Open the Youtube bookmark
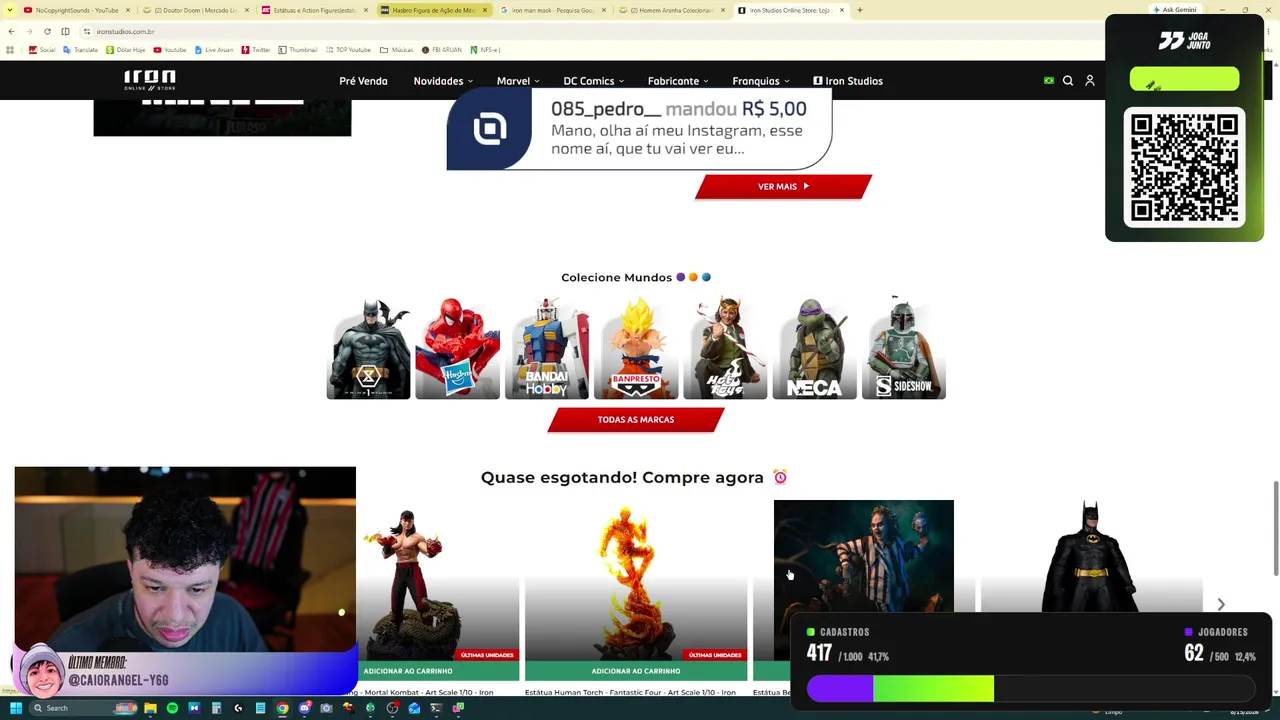Viewport: 1280px width, 720px height. coord(170,50)
